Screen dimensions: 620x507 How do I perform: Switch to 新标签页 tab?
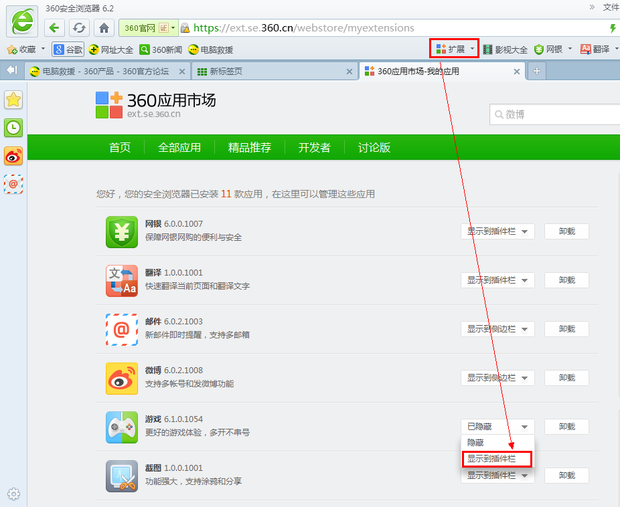point(273,72)
